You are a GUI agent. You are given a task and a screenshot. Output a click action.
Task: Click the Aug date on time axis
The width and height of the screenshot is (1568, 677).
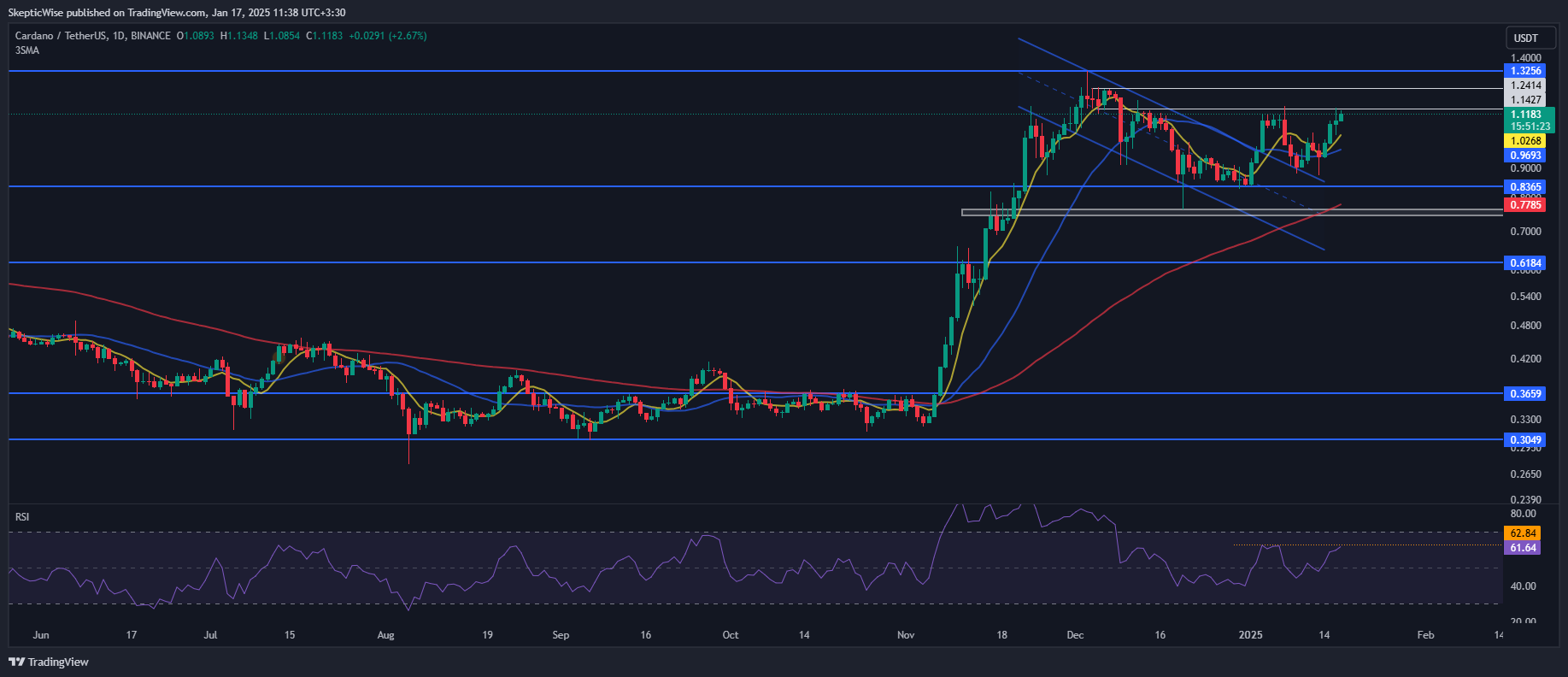coord(386,635)
